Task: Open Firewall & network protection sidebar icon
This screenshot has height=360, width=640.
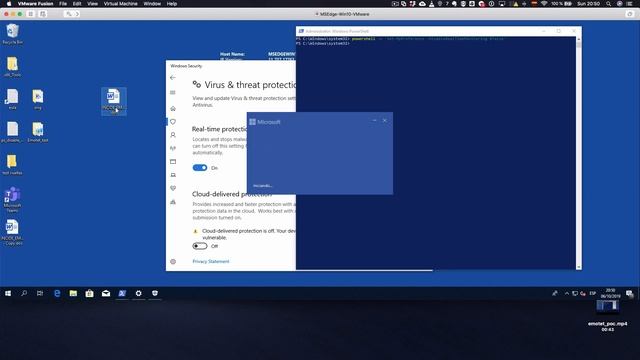Action: (x=173, y=148)
